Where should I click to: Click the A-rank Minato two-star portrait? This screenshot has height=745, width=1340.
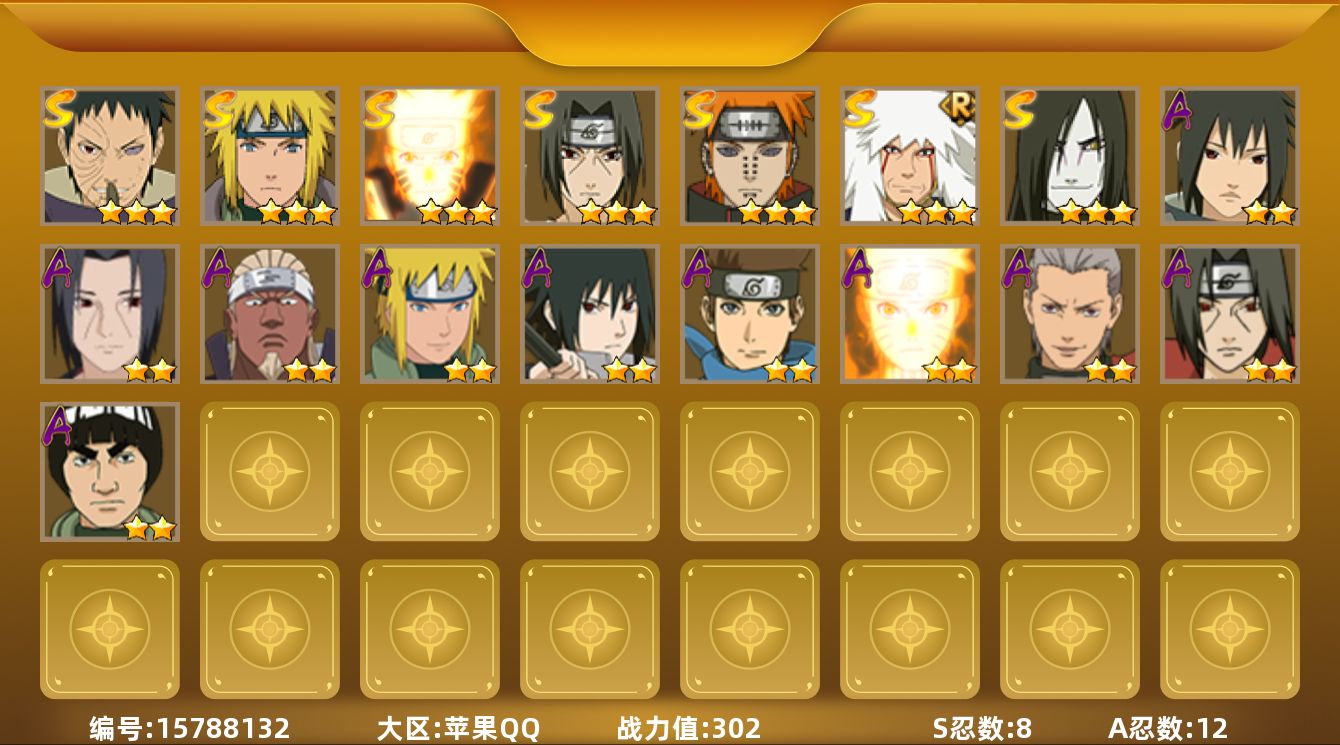[x=430, y=314]
